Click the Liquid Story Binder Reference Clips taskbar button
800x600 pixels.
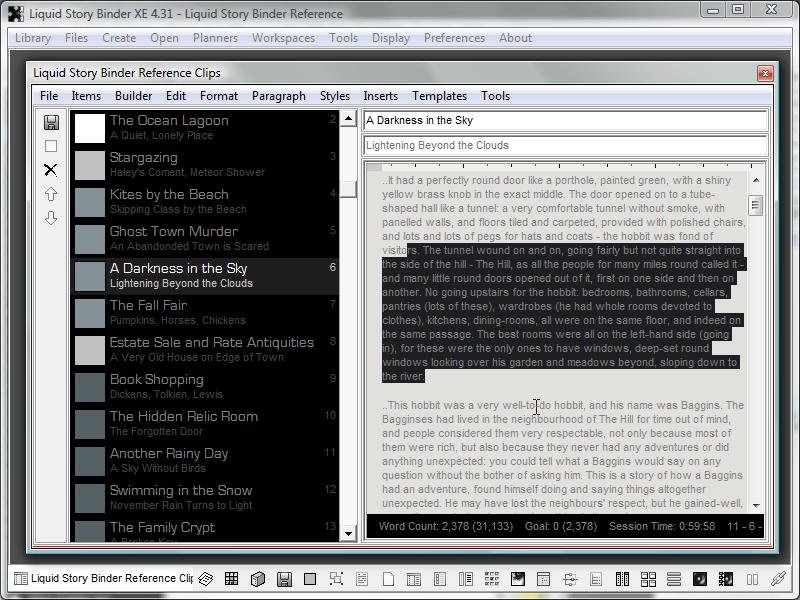point(102,578)
